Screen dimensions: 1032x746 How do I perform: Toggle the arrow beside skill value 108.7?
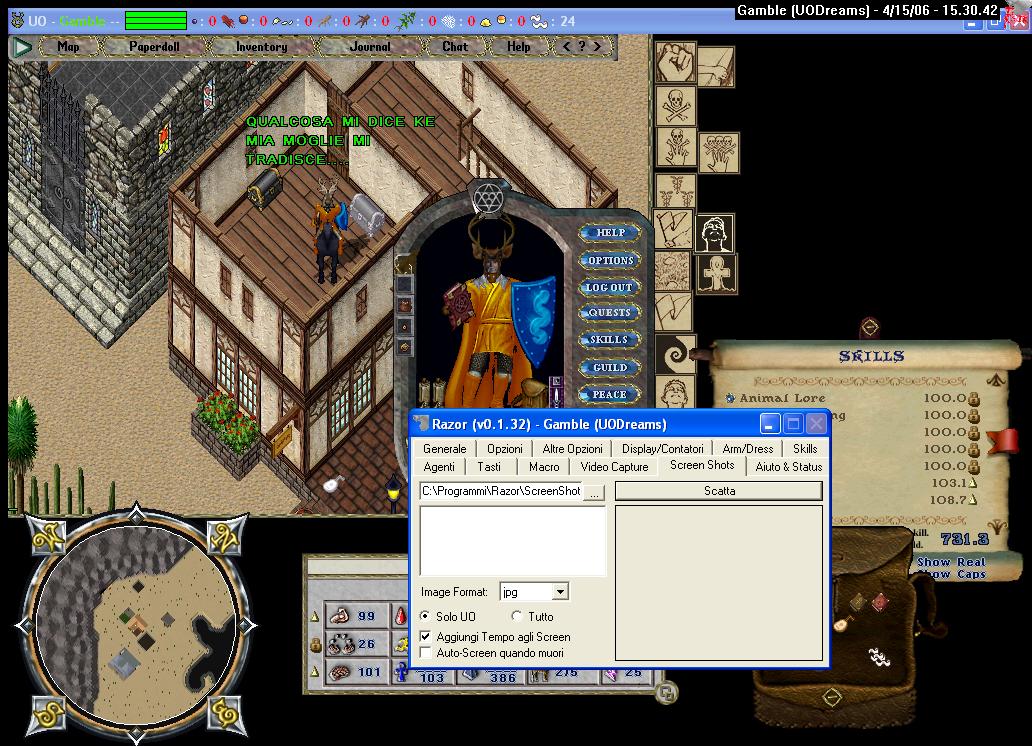(x=973, y=500)
